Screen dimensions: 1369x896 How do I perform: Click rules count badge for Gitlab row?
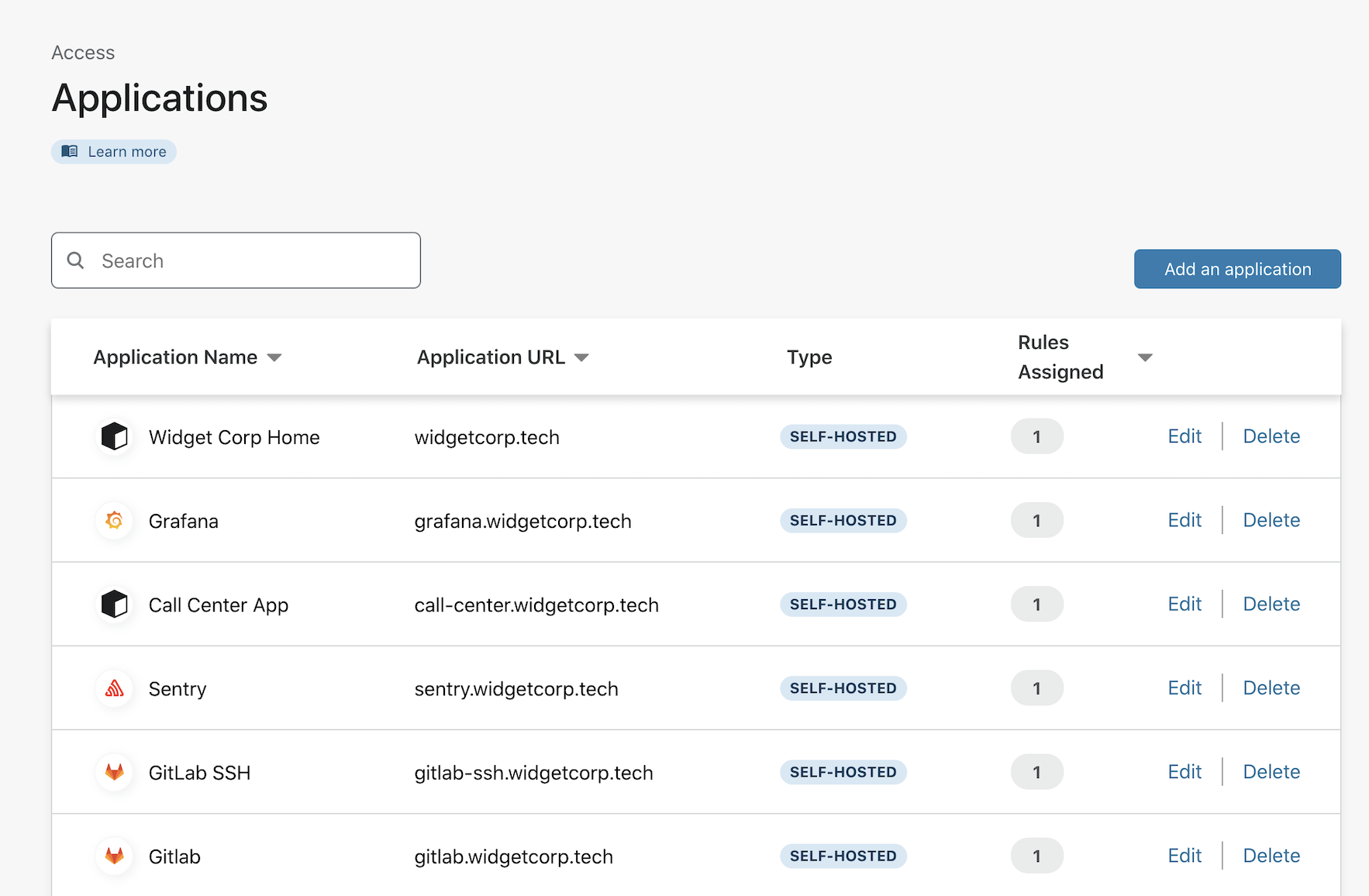(x=1036, y=856)
